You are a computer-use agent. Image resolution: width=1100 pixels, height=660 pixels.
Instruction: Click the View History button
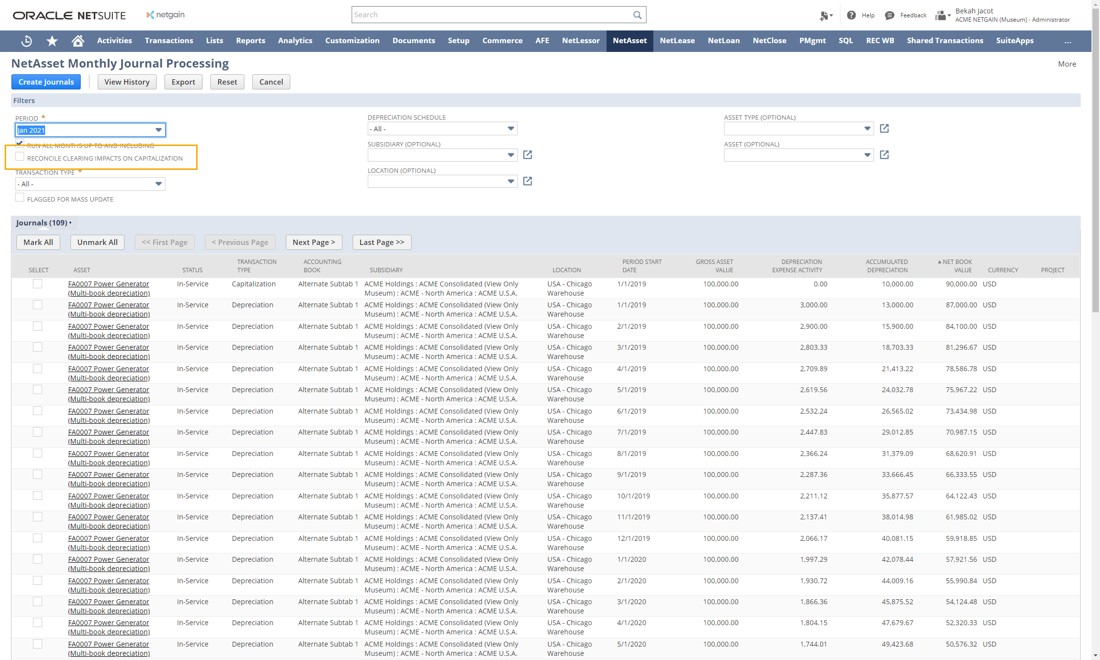pyautogui.click(x=127, y=82)
